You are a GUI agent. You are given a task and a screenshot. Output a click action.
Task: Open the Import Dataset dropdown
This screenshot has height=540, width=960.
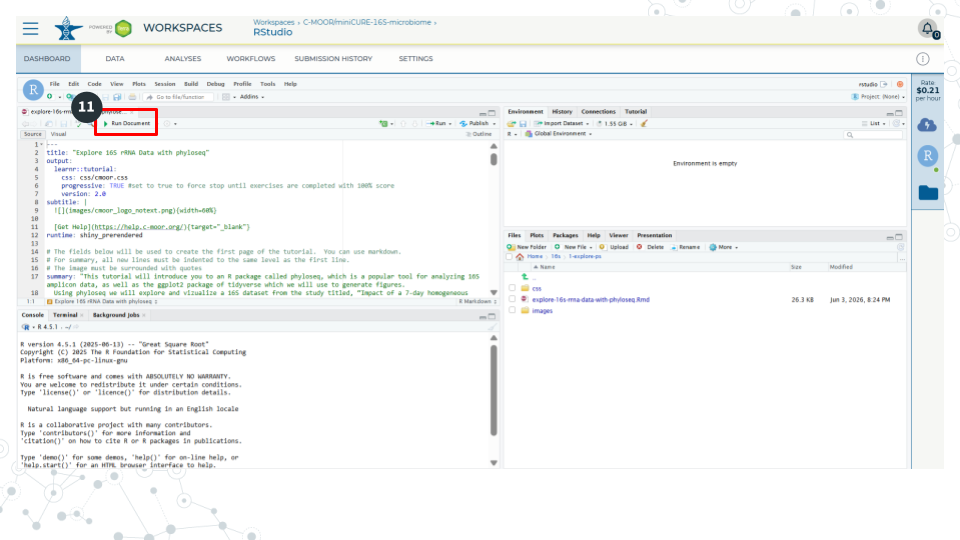click(562, 124)
